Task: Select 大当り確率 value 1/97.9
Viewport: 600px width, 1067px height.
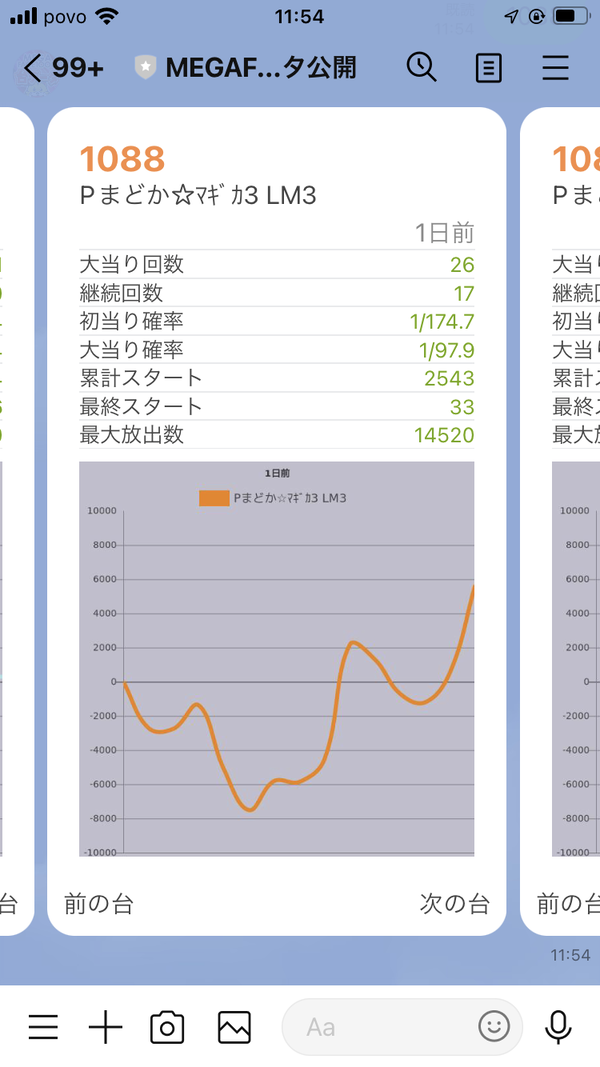Action: (x=447, y=350)
